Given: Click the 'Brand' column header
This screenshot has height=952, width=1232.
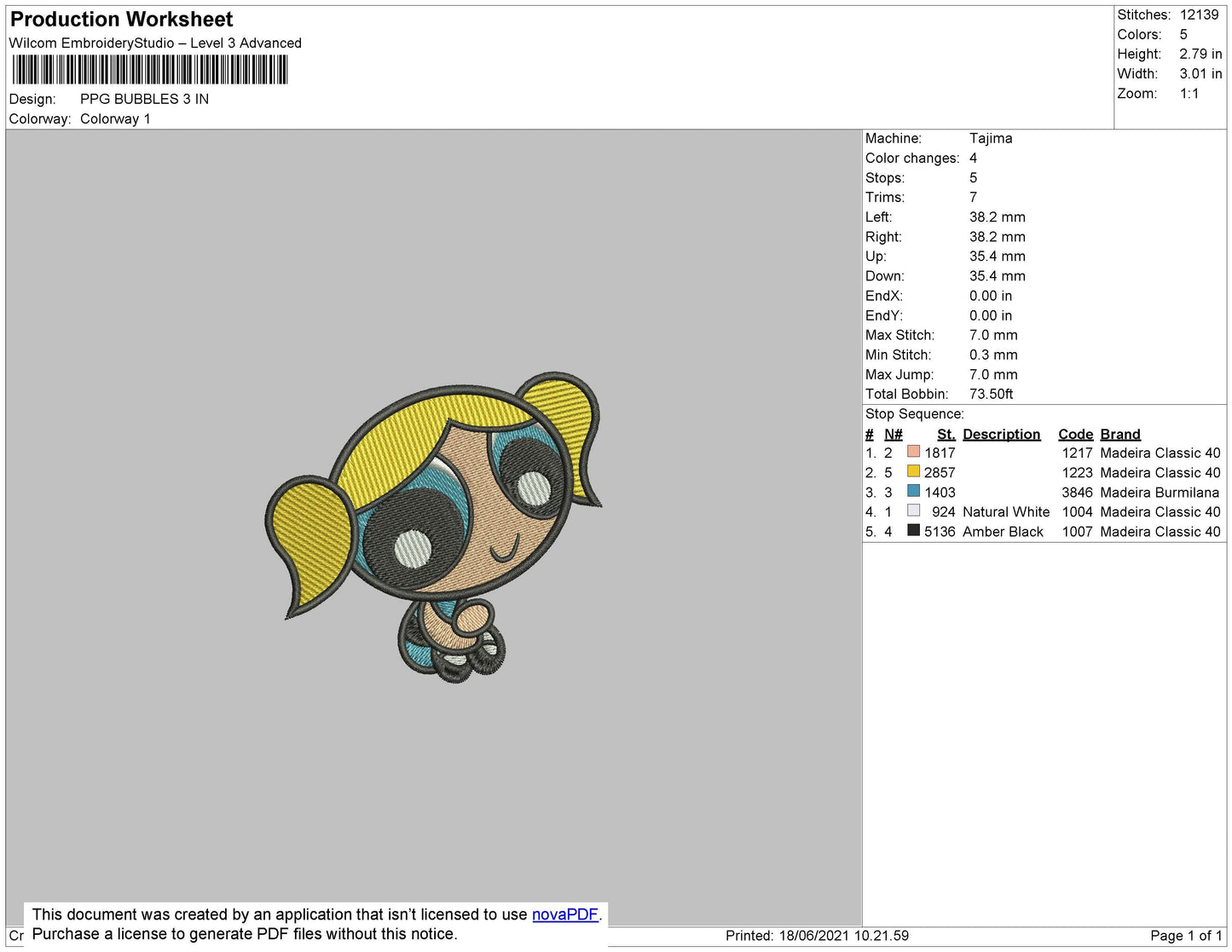Looking at the screenshot, I should 1120,434.
